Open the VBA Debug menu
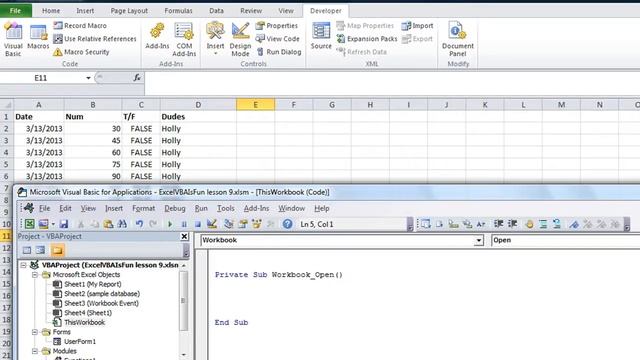Screen dimensions: 640x360 click(x=175, y=208)
